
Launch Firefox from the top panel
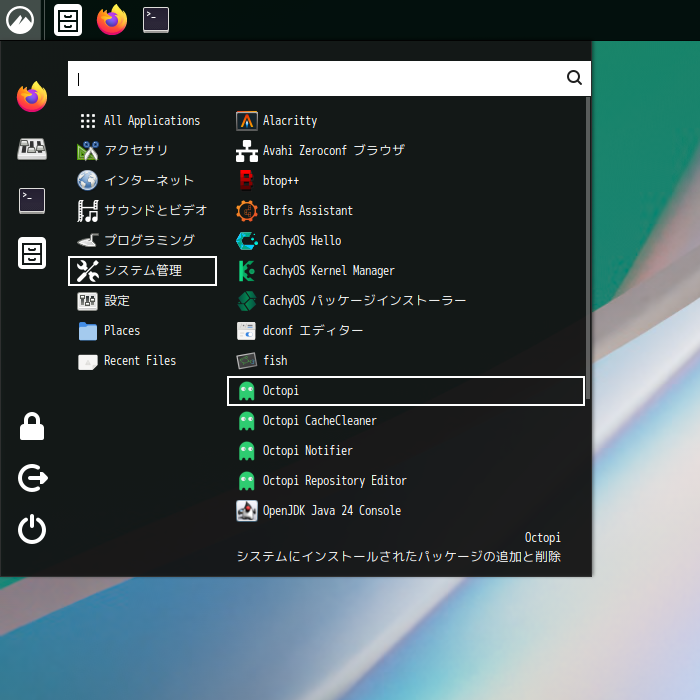point(112,20)
